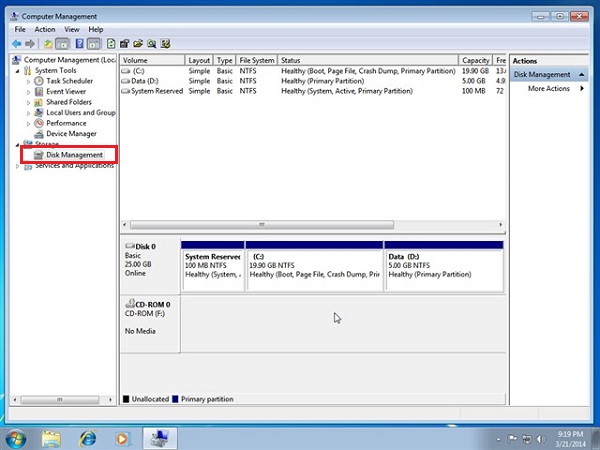Click the 19.90 GB capacity cell

475,71
